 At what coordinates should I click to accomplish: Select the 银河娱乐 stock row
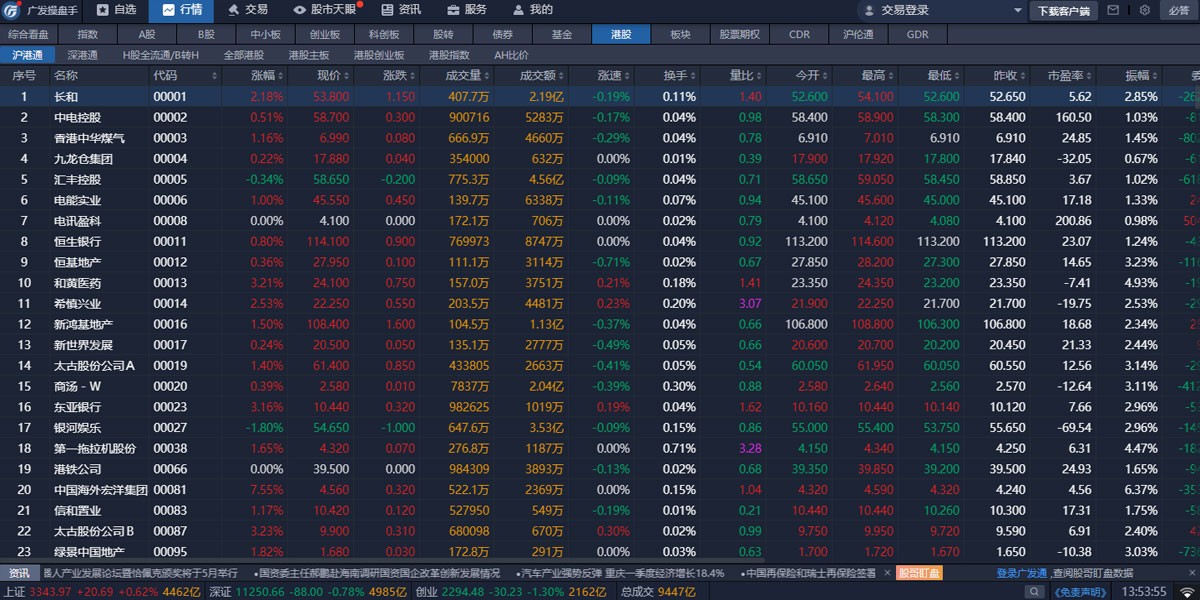600,428
